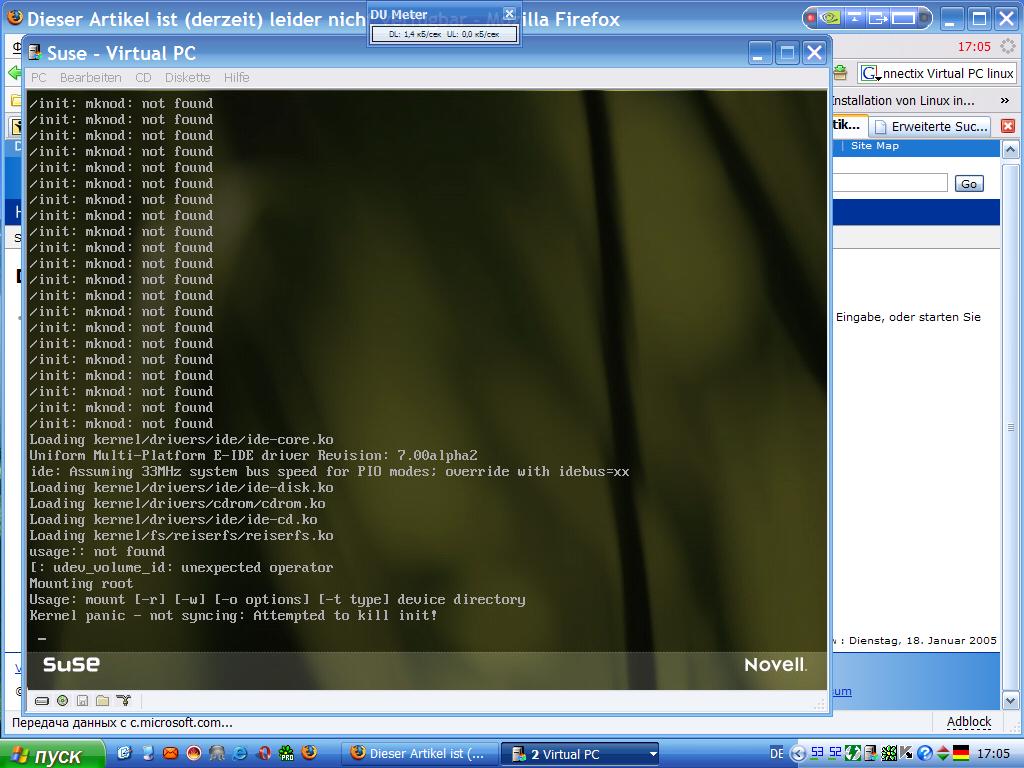Launch Opera from quick launch
The width and height of the screenshot is (1024, 768).
click(x=264, y=753)
